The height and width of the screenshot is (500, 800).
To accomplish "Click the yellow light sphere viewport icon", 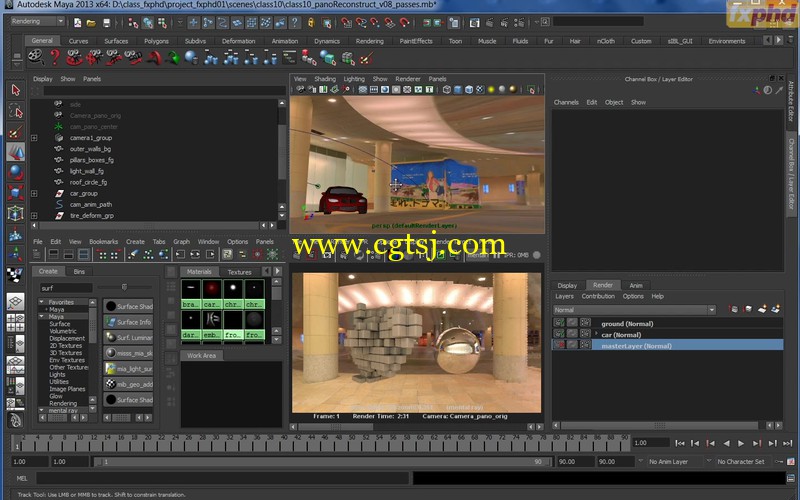I will 491,90.
